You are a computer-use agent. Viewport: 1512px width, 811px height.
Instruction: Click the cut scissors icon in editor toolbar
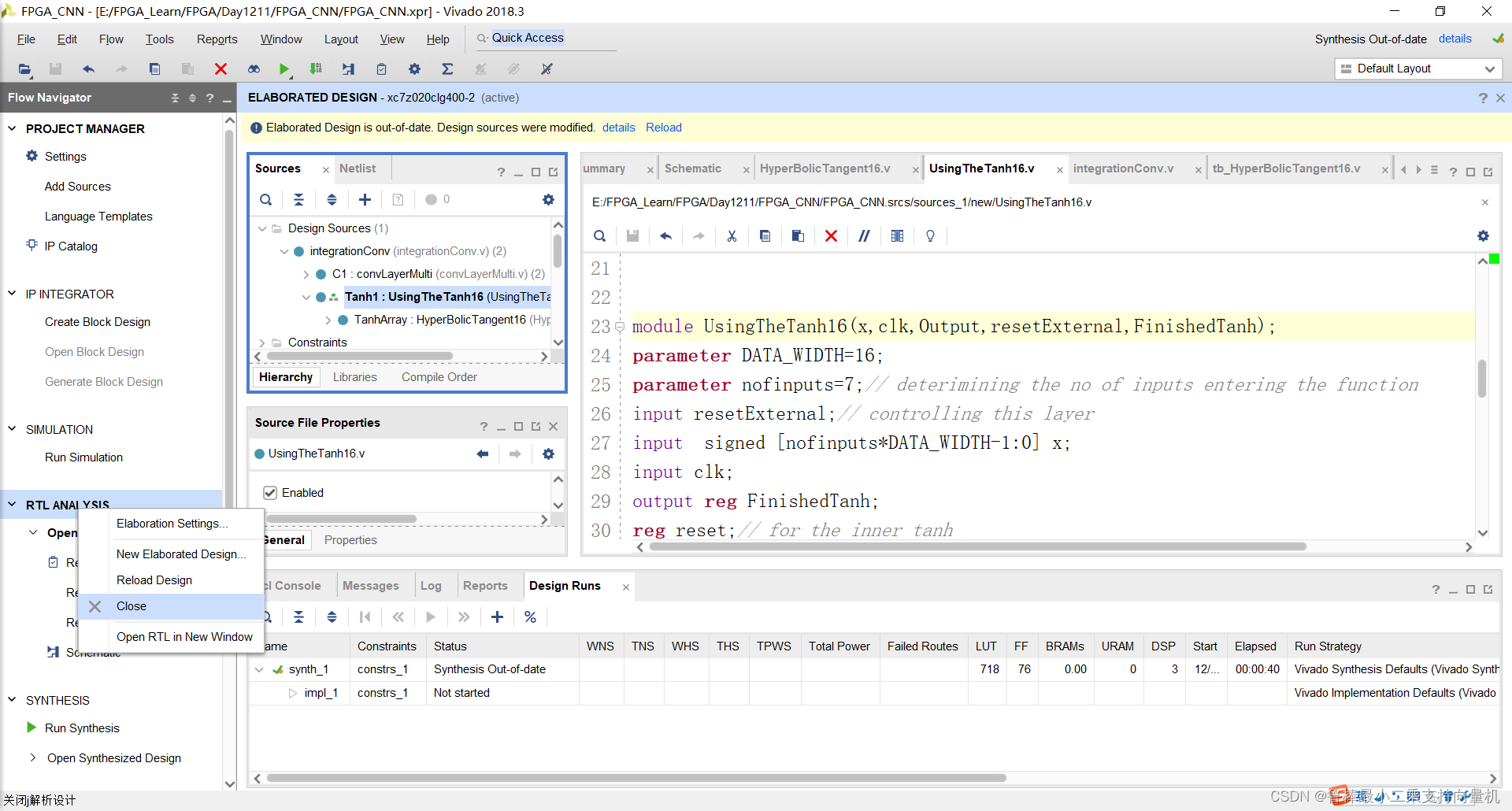pos(732,236)
